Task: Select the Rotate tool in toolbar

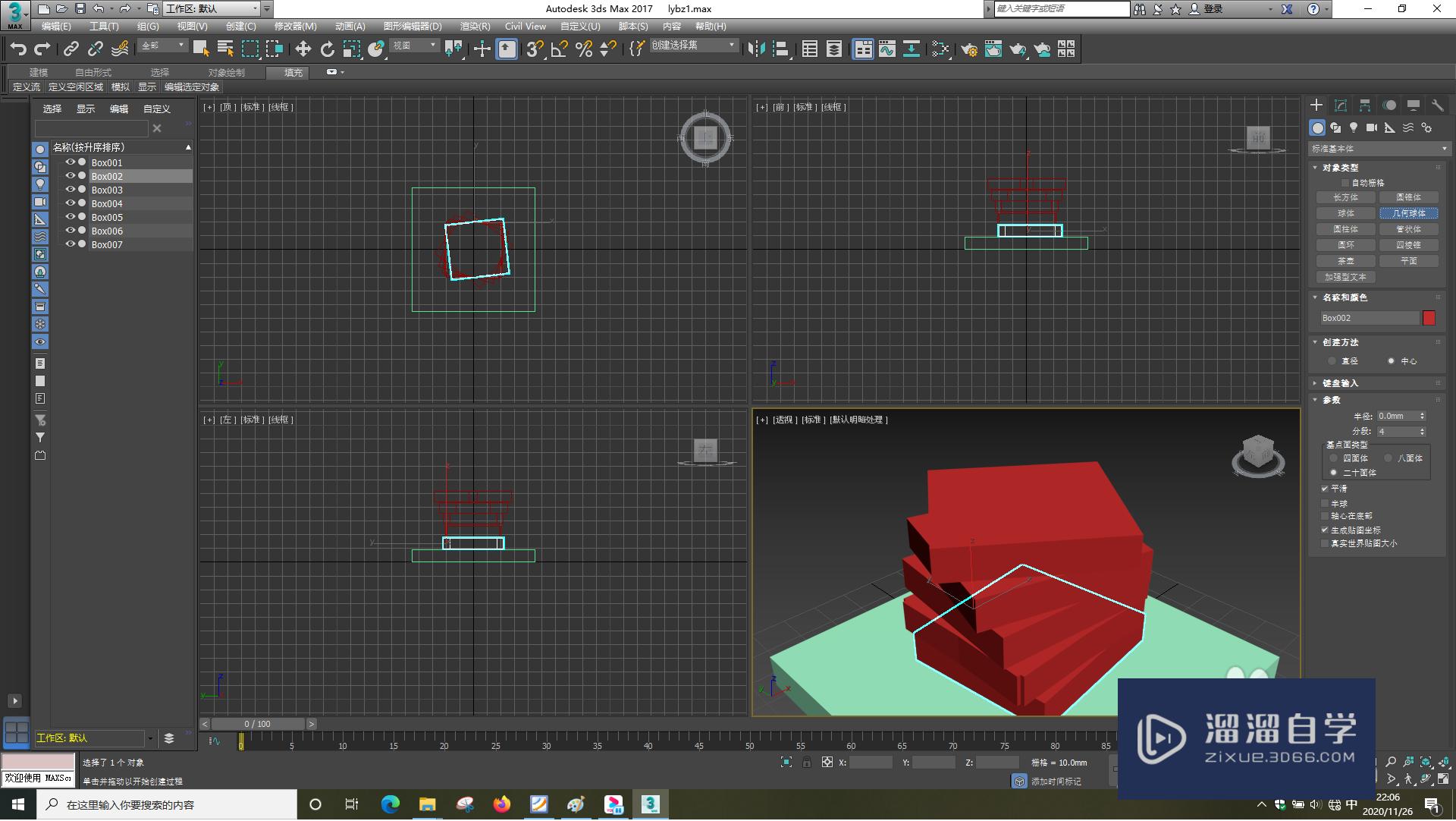Action: coord(327,49)
